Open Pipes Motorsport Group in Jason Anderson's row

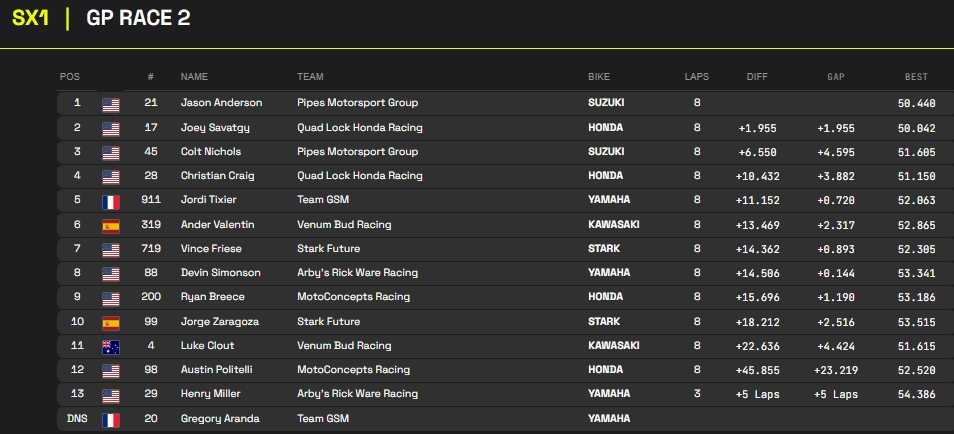point(357,103)
